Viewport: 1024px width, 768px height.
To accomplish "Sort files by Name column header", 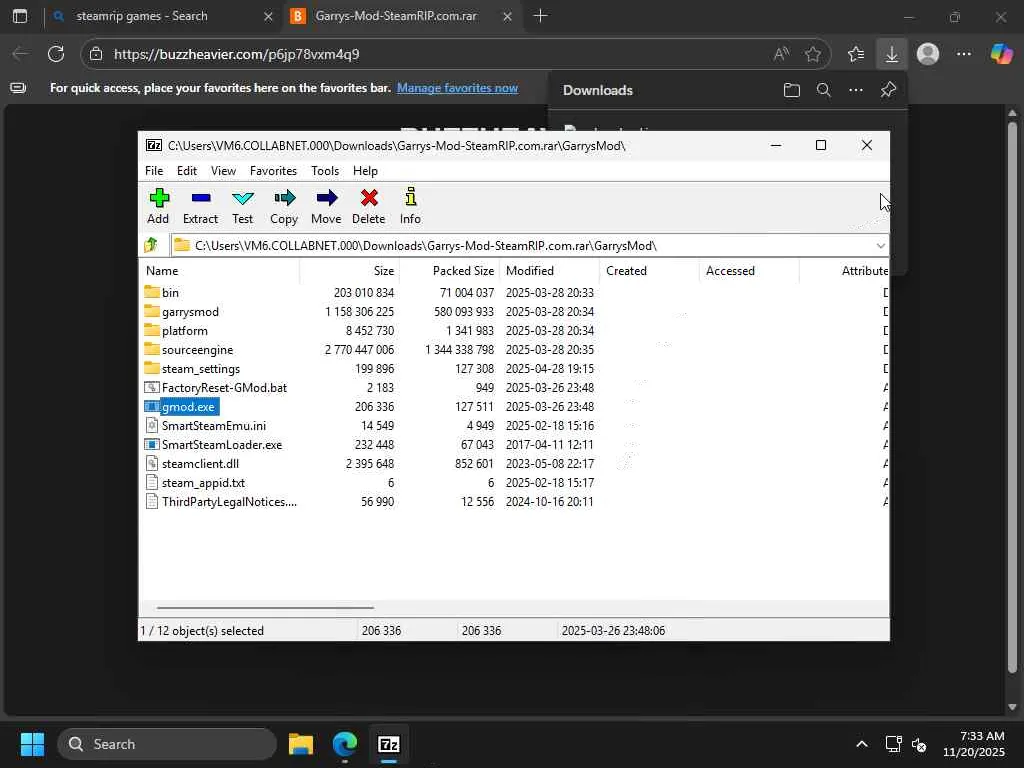I will 221,270.
